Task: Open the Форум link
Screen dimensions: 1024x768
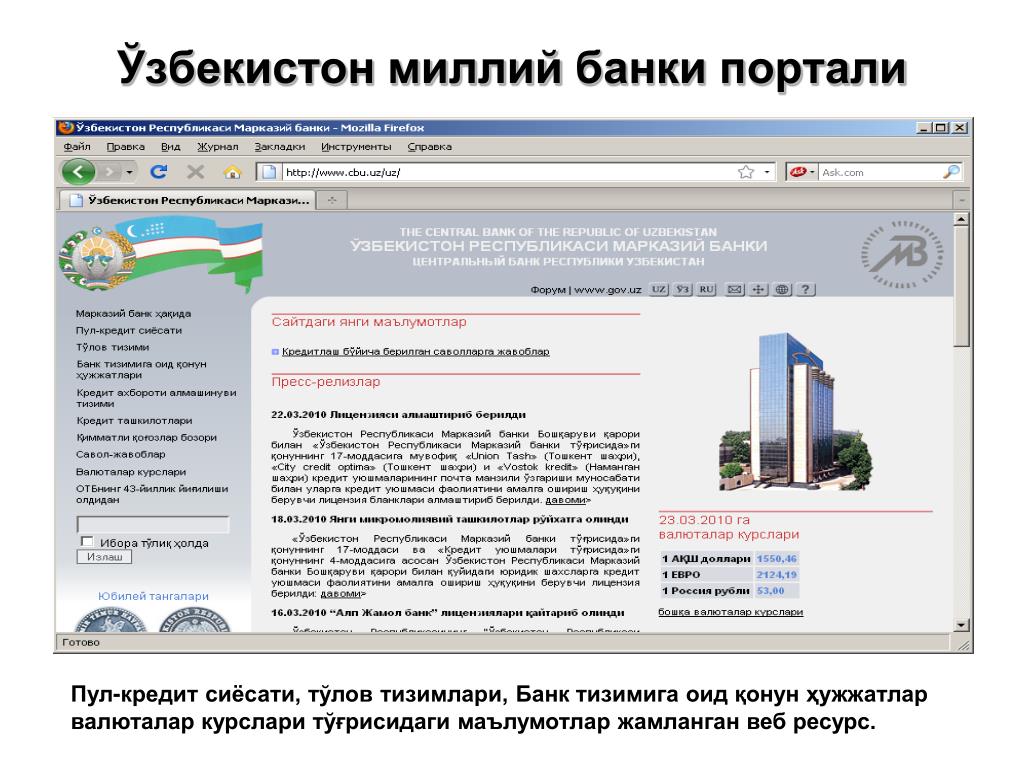Action: 547,289
